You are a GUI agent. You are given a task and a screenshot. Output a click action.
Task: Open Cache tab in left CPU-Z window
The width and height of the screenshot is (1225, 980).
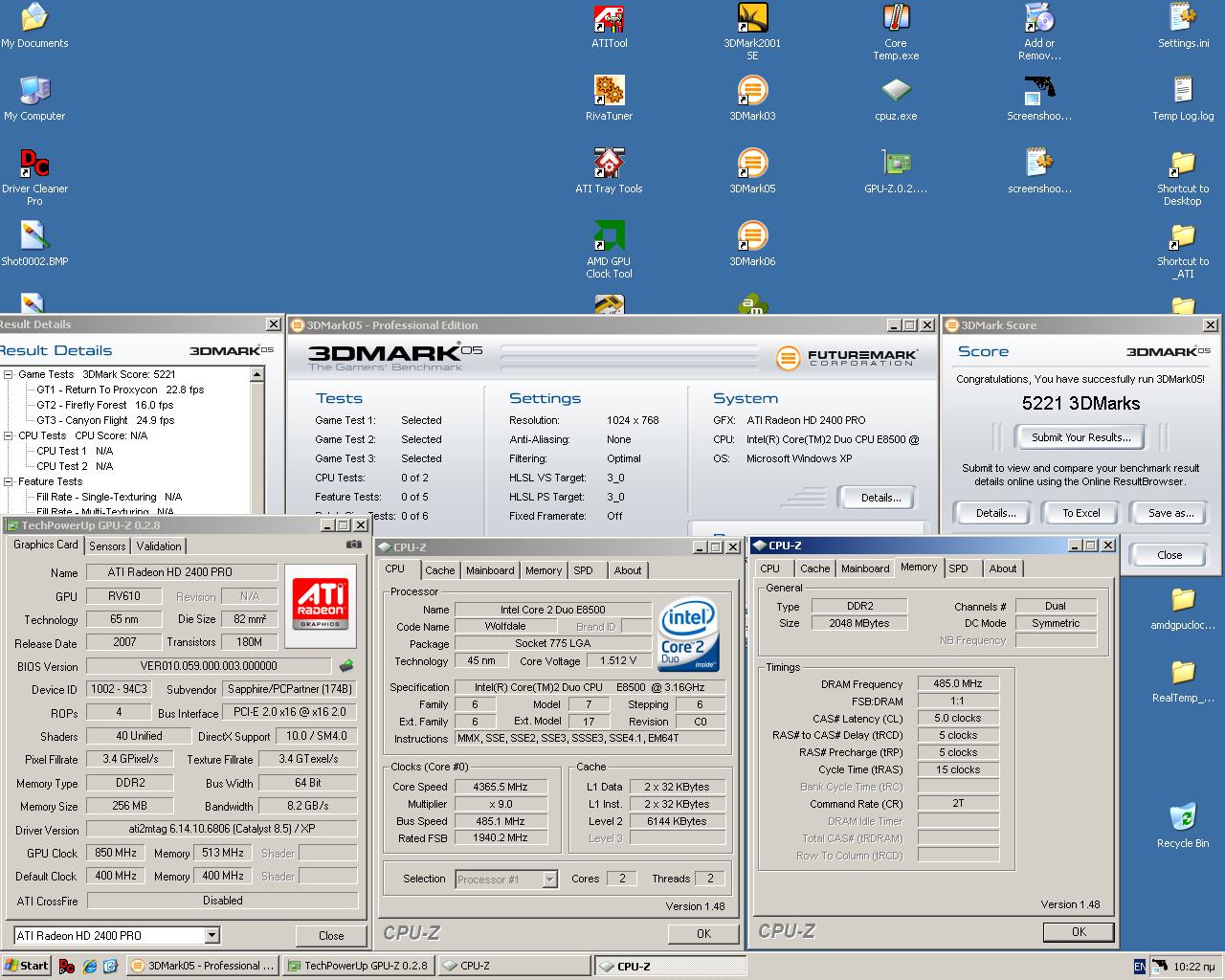coord(440,570)
